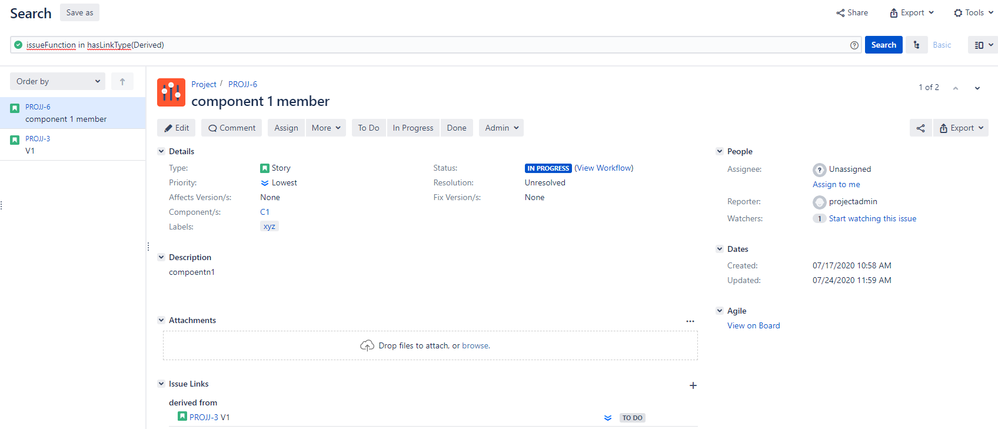Image resolution: width=998 pixels, height=429 pixels.
Task: Select PROJJ-3 V1 in the results list
Action: click(x=73, y=144)
